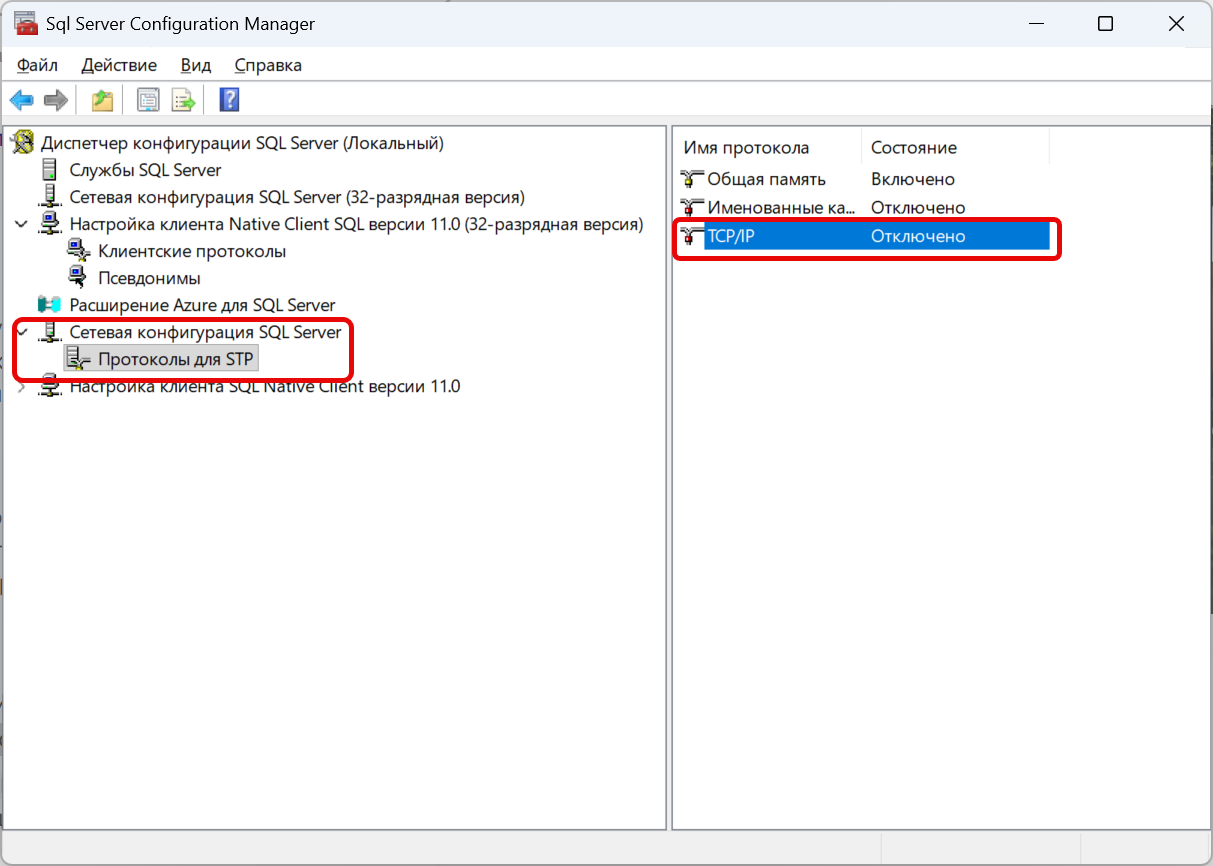The image size is (1213, 866).
Task: Select the Сетевая конфигурация SQL Server label without 32-разрядная версия
Action: 205,332
